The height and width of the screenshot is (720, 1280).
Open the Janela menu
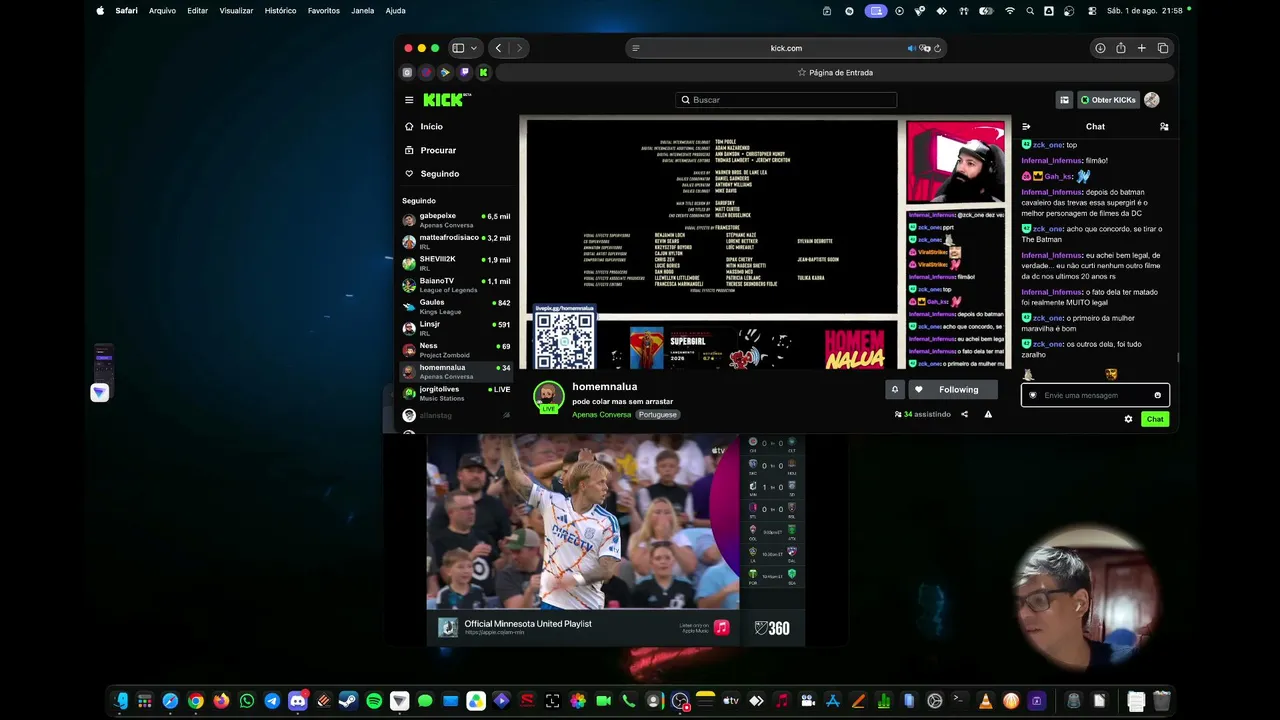pyautogui.click(x=363, y=11)
